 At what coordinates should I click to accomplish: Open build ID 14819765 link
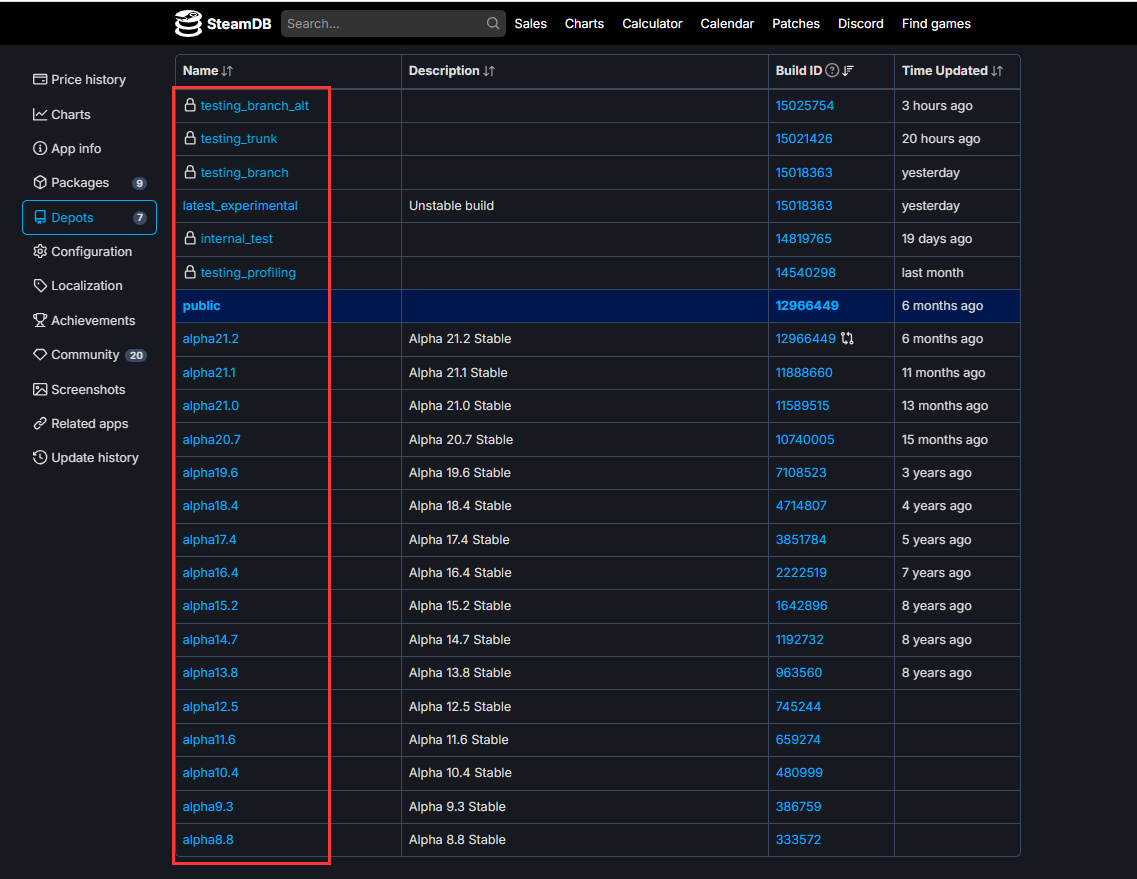click(803, 239)
